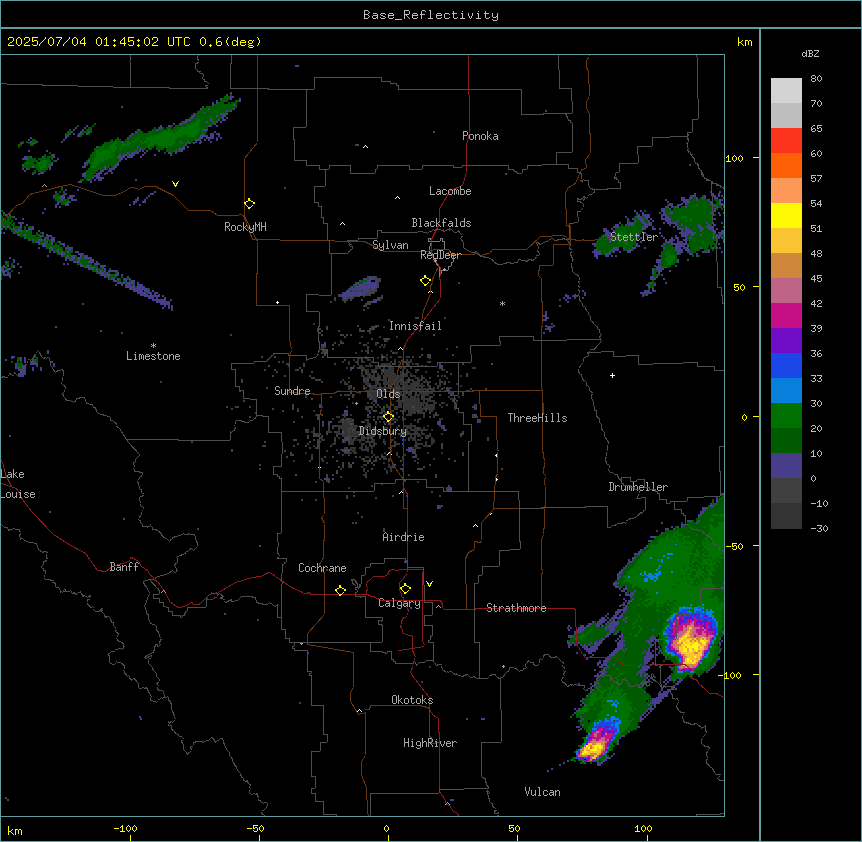Select the yellow V marker northwest of RockyMH

point(175,184)
